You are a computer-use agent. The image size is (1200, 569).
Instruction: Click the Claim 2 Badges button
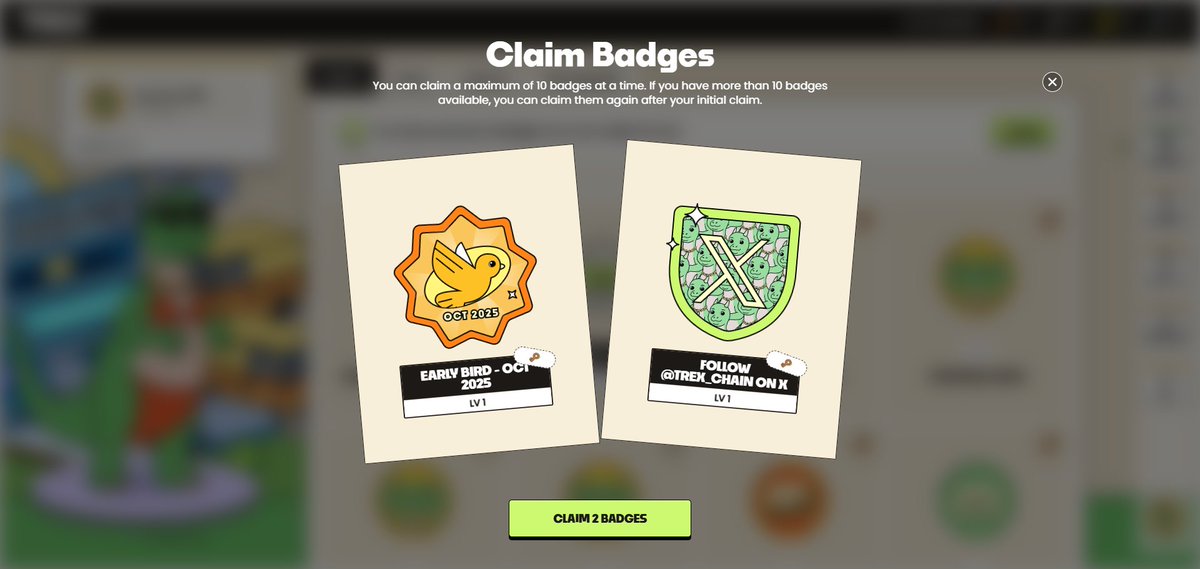(600, 518)
